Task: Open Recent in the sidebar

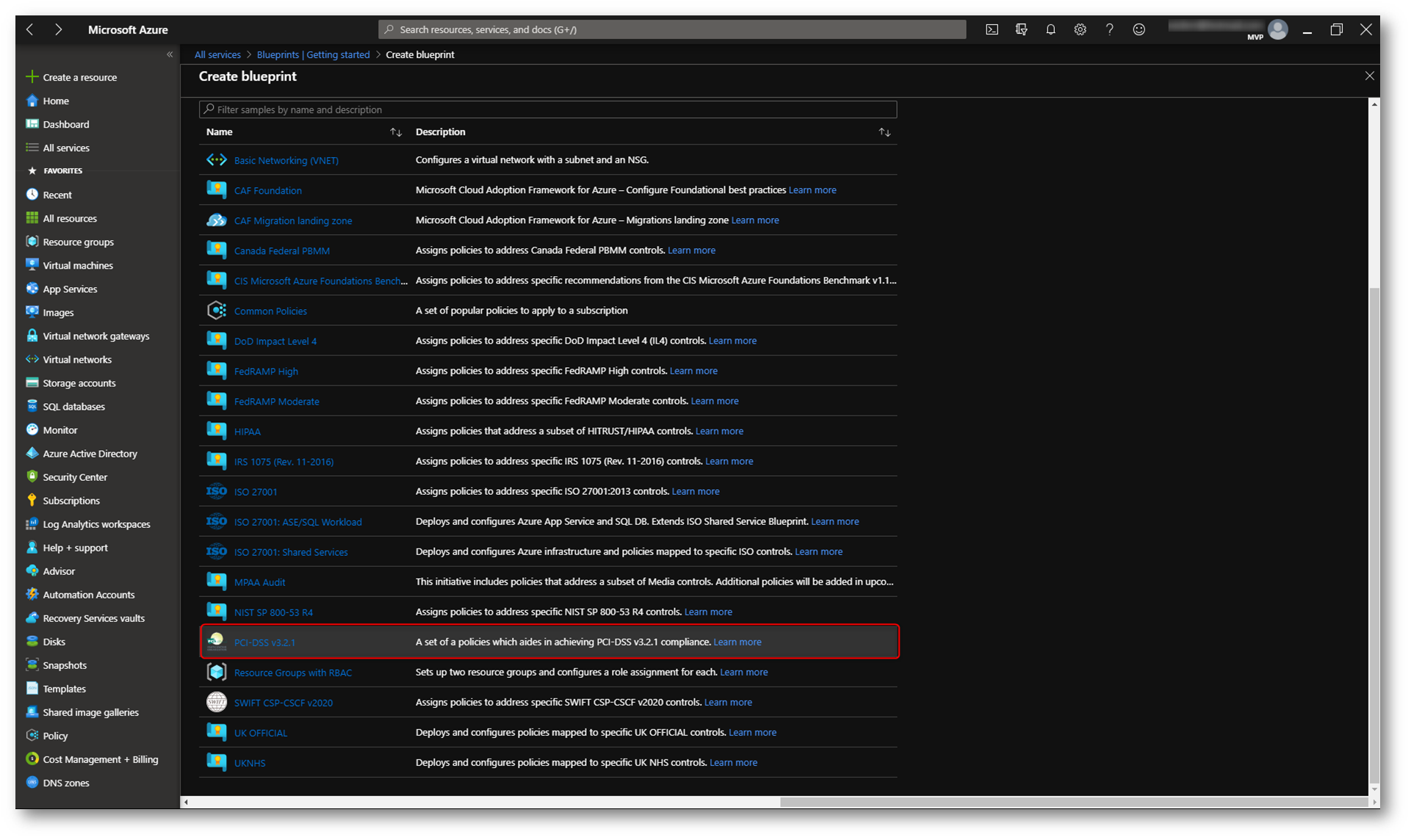Action: tap(57, 195)
